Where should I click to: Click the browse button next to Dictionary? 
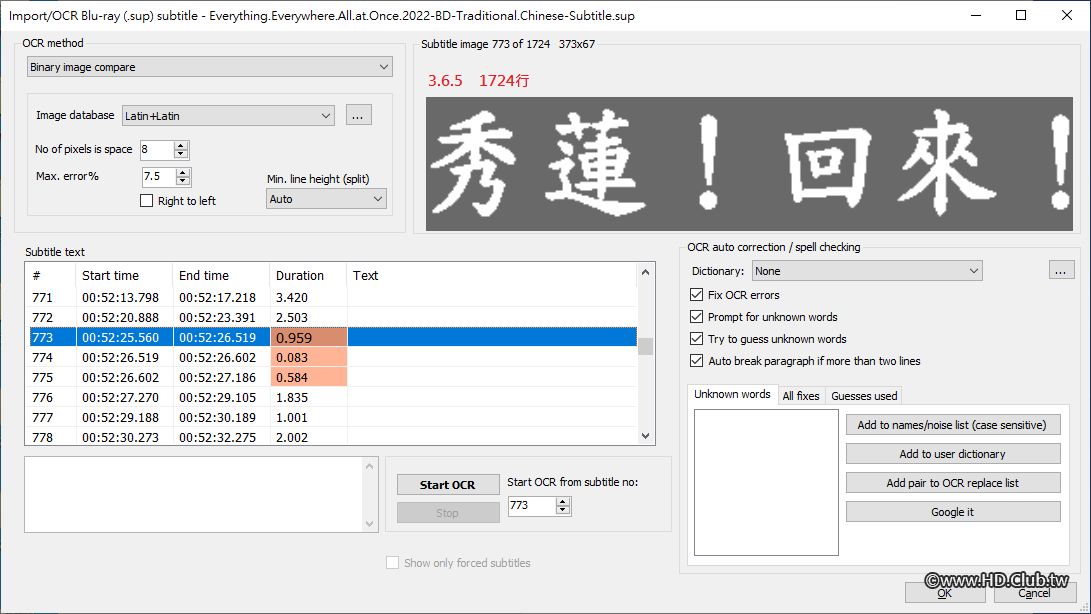pyautogui.click(x=1061, y=271)
